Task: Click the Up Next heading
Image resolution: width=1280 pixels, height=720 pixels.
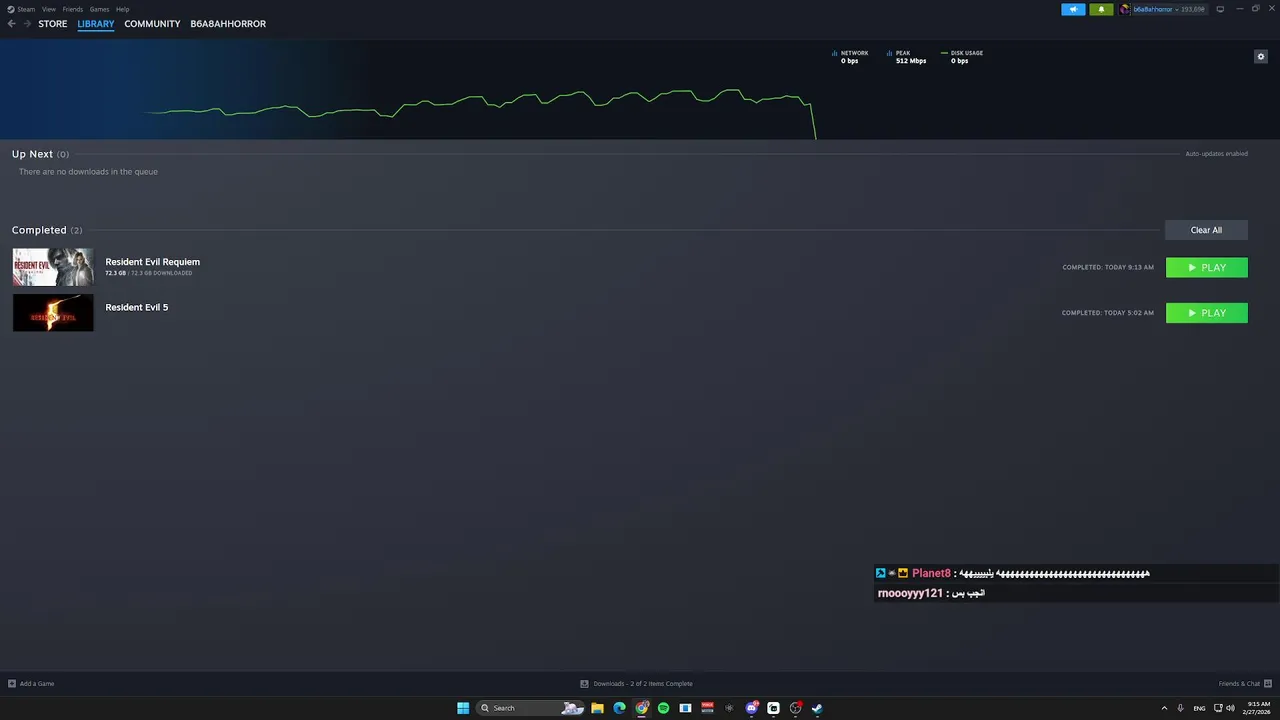Action: 32,154
